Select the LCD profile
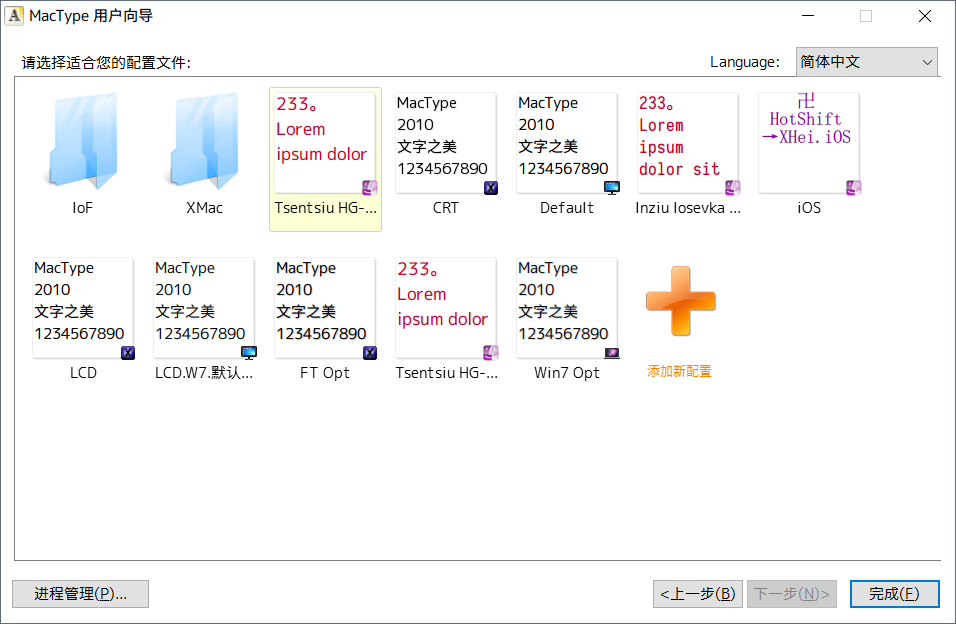This screenshot has height=624, width=956. pyautogui.click(x=83, y=308)
